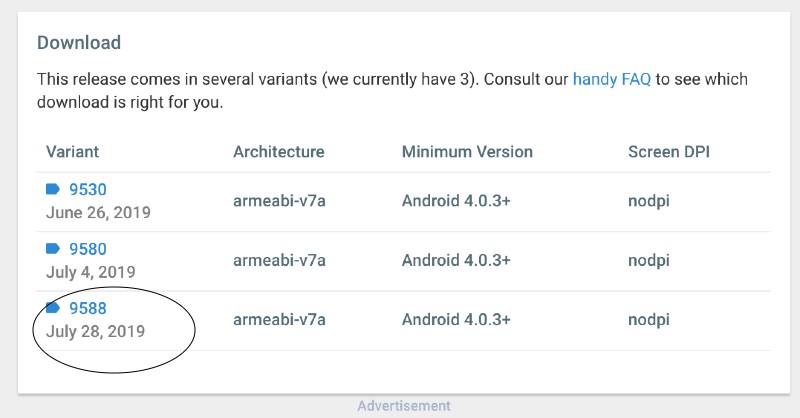Select the July 28, 2019 date text

pos(95,331)
